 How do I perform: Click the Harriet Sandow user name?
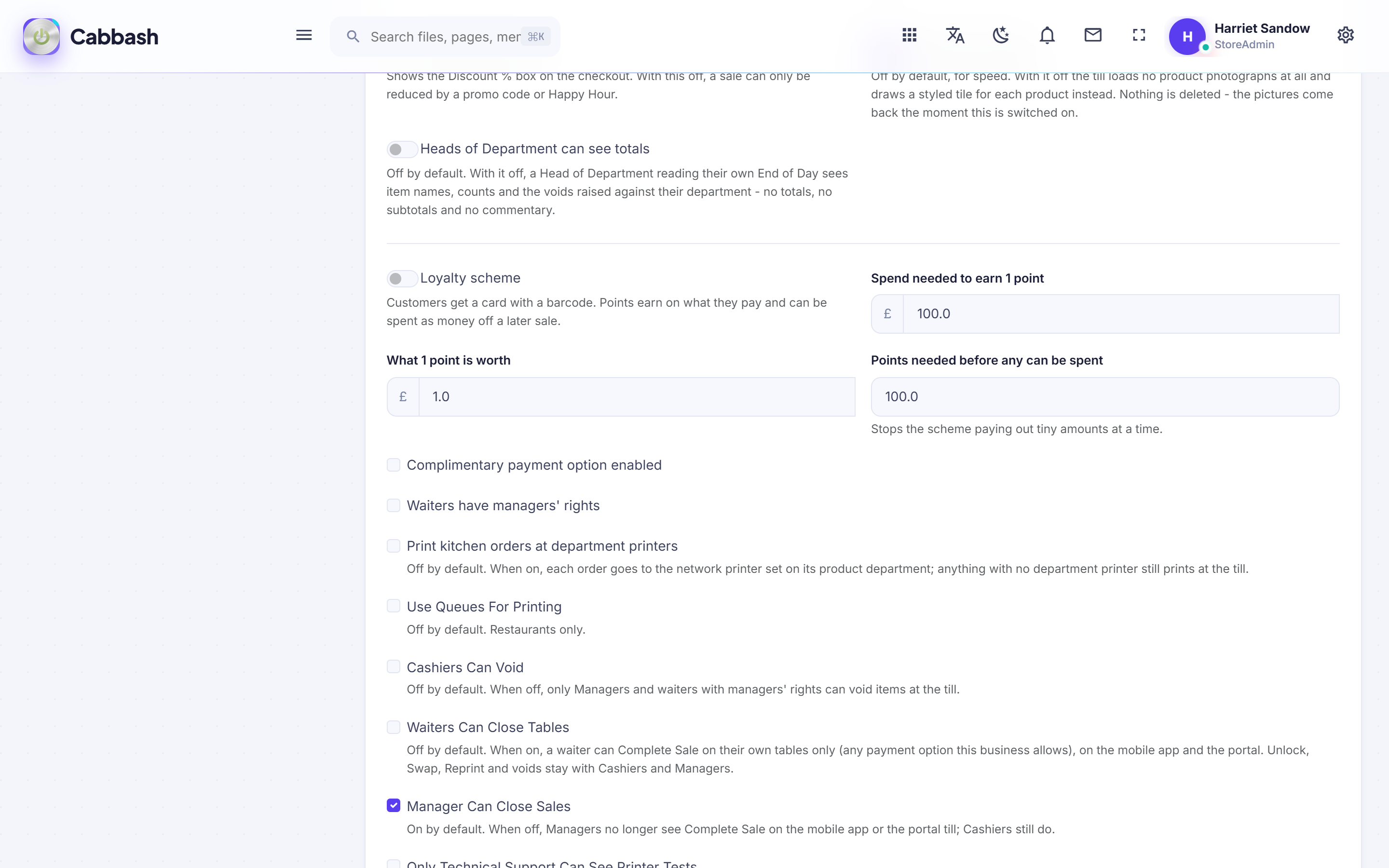1262,28
